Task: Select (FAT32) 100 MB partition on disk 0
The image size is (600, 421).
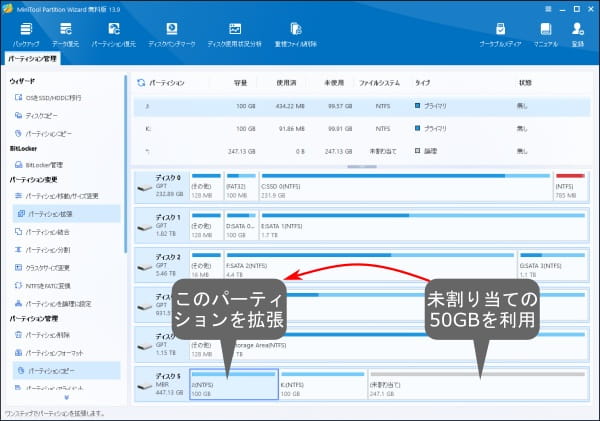Action: pos(241,186)
